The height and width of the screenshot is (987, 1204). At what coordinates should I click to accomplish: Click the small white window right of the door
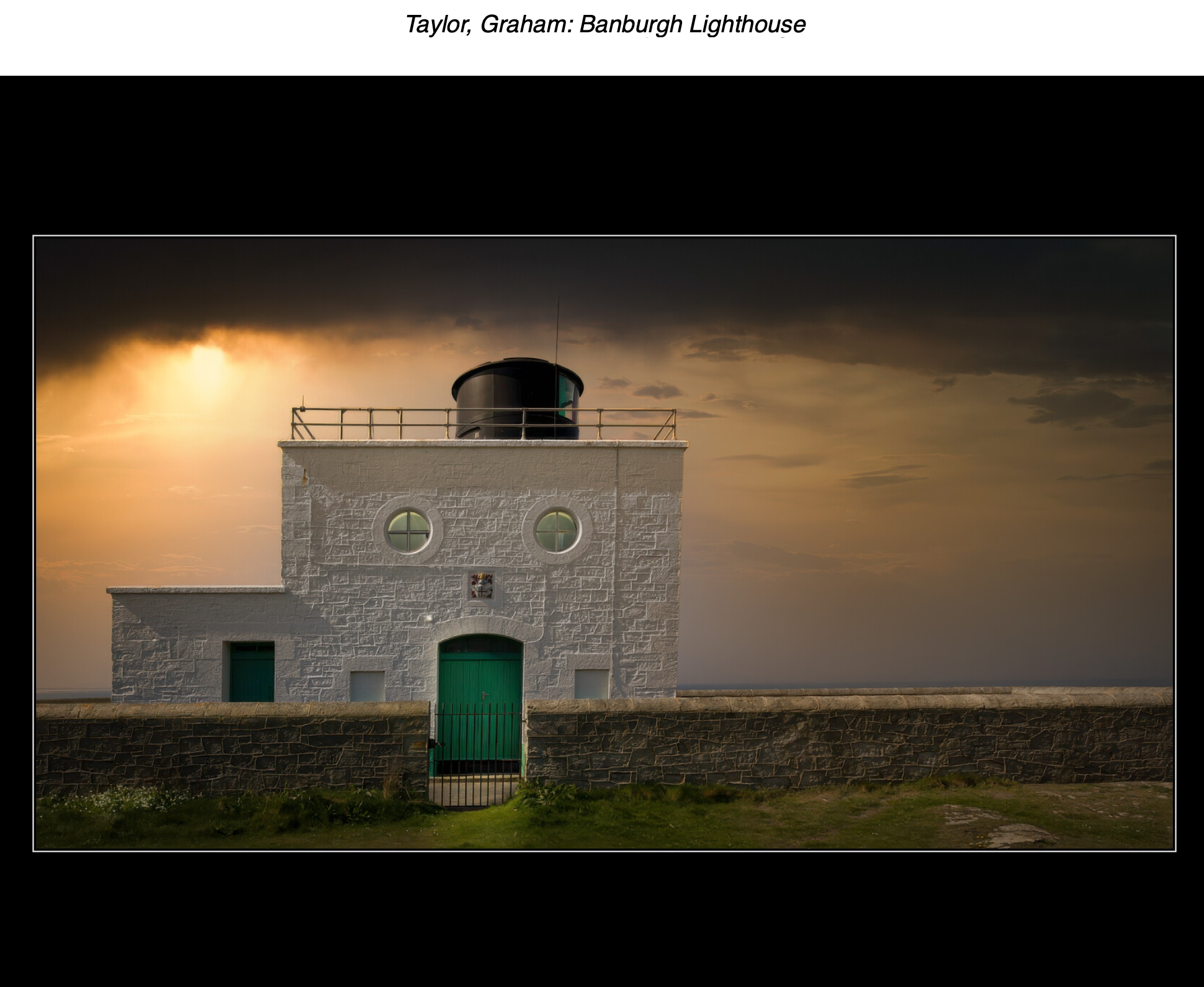[591, 684]
